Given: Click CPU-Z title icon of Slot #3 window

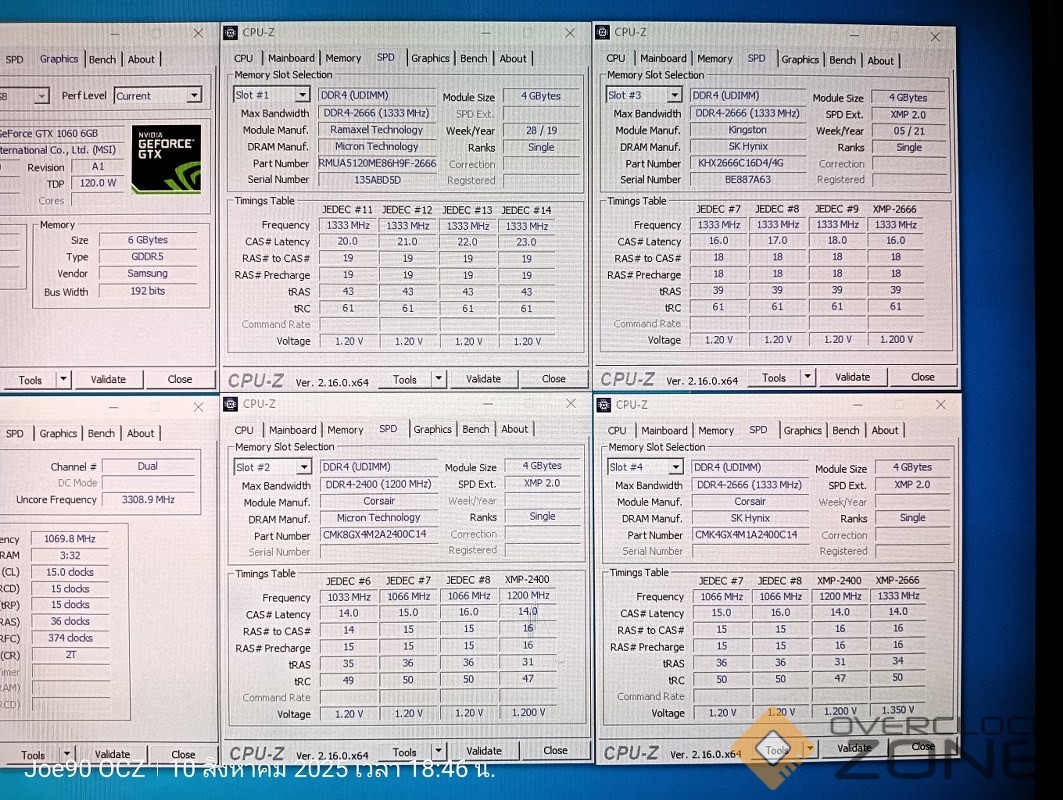Looking at the screenshot, I should [x=602, y=32].
